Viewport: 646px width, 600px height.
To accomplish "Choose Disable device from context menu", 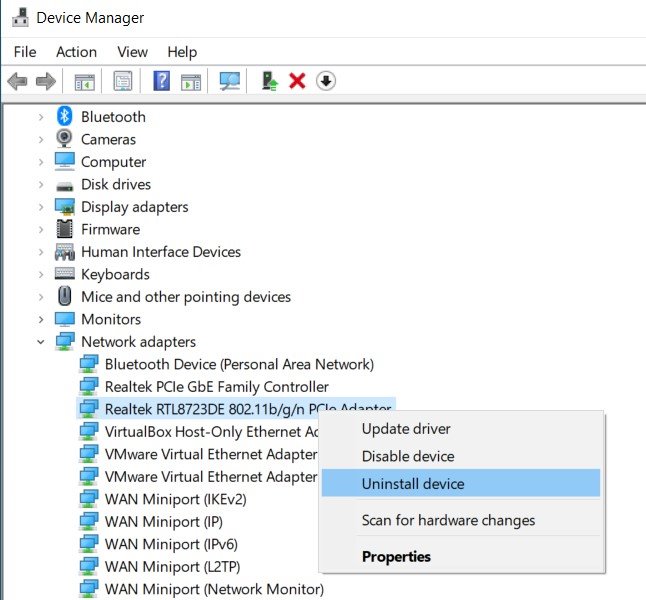I will pos(461,456).
